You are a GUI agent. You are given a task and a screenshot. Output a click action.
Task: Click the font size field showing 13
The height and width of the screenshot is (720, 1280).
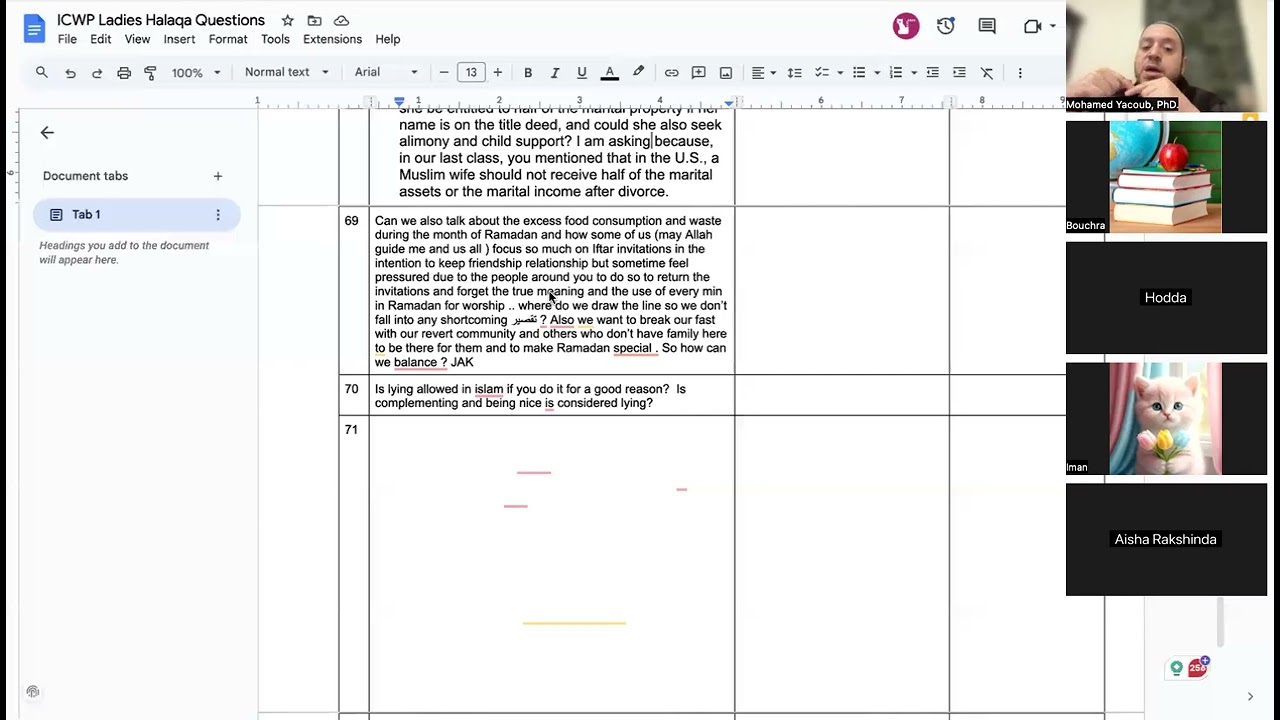[471, 72]
